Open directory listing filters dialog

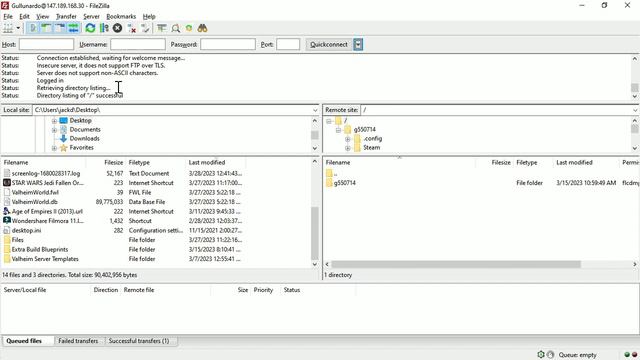(x=162, y=28)
